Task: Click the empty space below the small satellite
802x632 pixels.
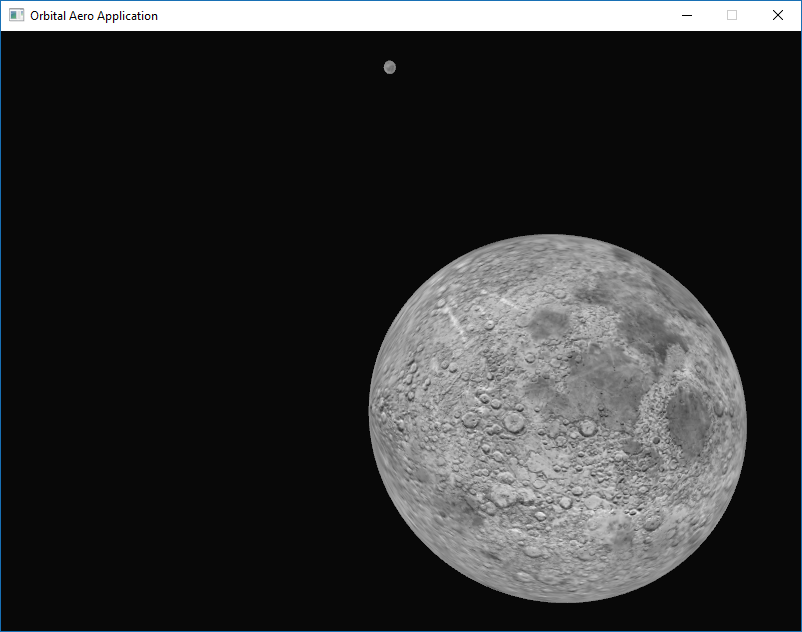Action: (389, 140)
